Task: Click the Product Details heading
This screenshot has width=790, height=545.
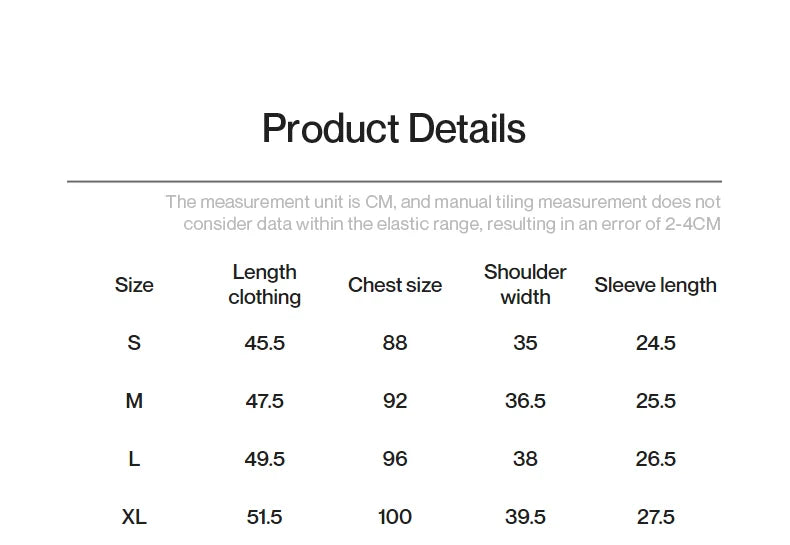Action: click(x=393, y=129)
